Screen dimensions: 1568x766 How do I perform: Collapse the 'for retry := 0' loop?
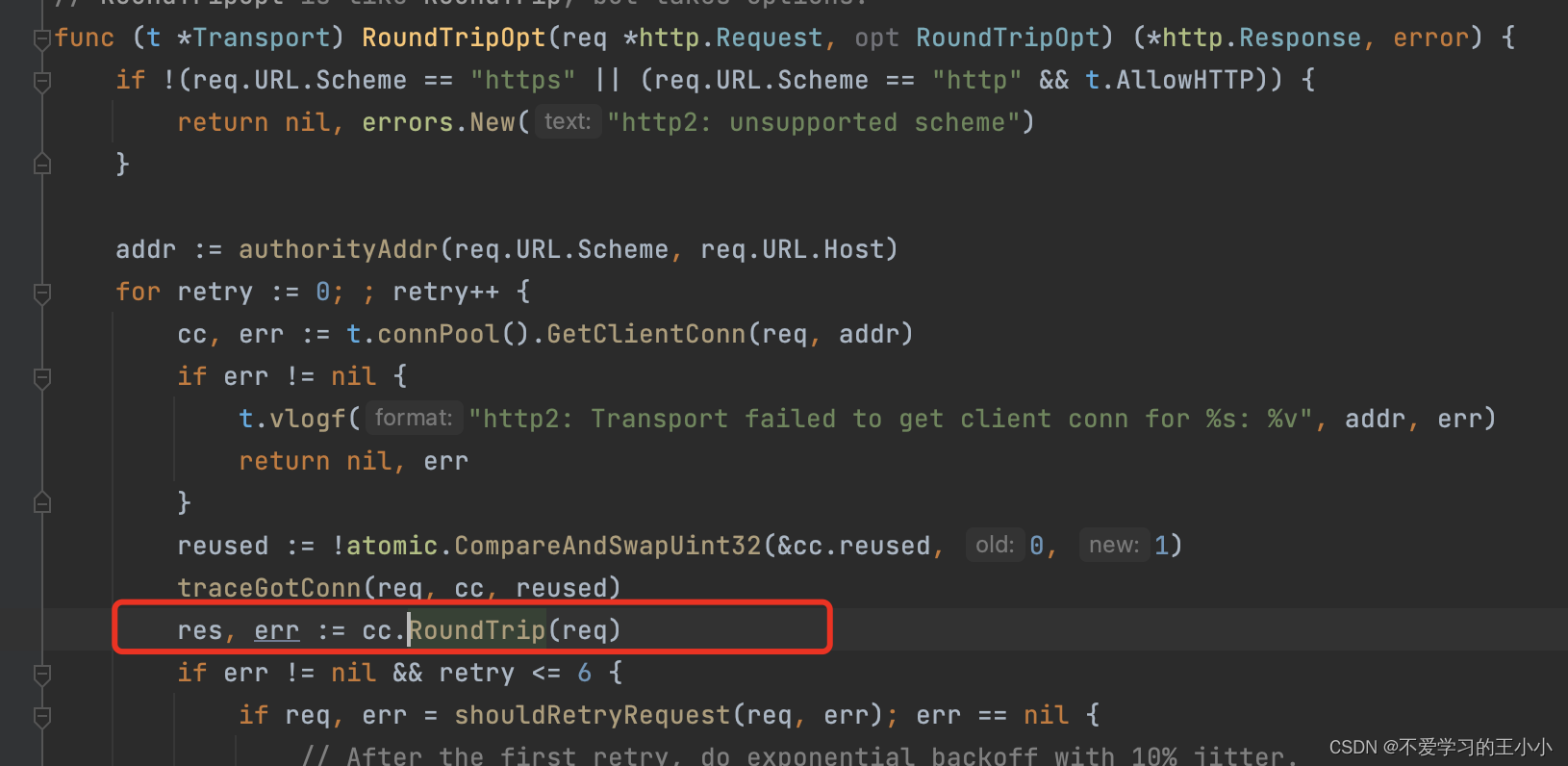[41, 294]
